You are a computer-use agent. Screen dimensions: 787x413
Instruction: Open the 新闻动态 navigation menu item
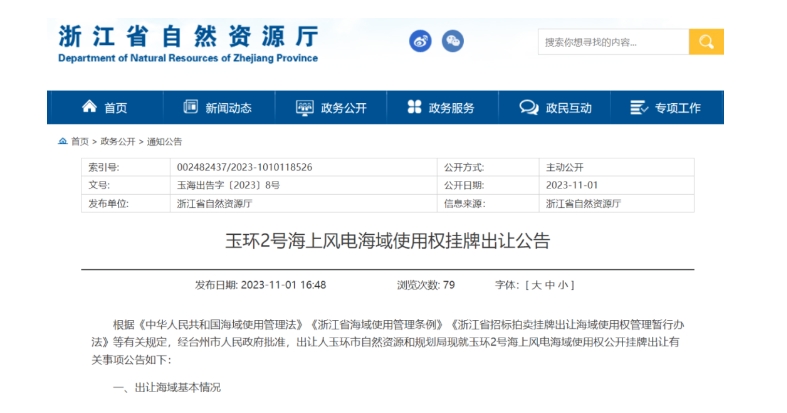click(x=218, y=107)
